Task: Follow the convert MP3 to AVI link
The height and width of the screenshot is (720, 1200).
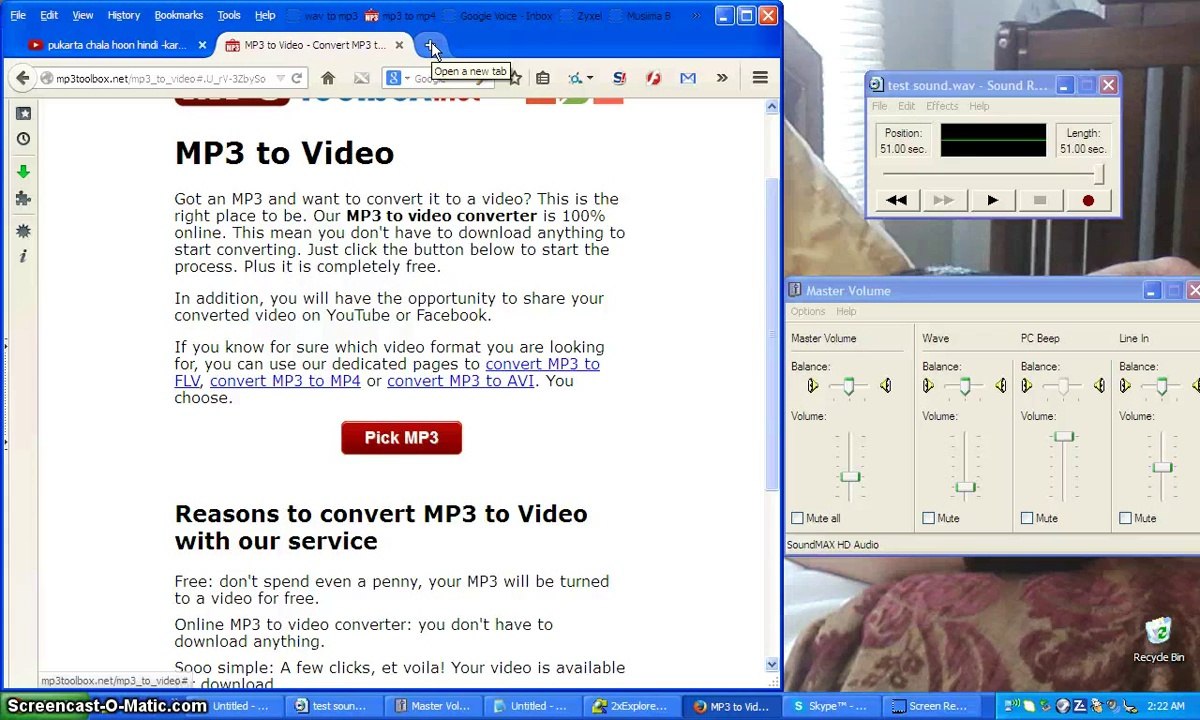Action: pyautogui.click(x=460, y=381)
